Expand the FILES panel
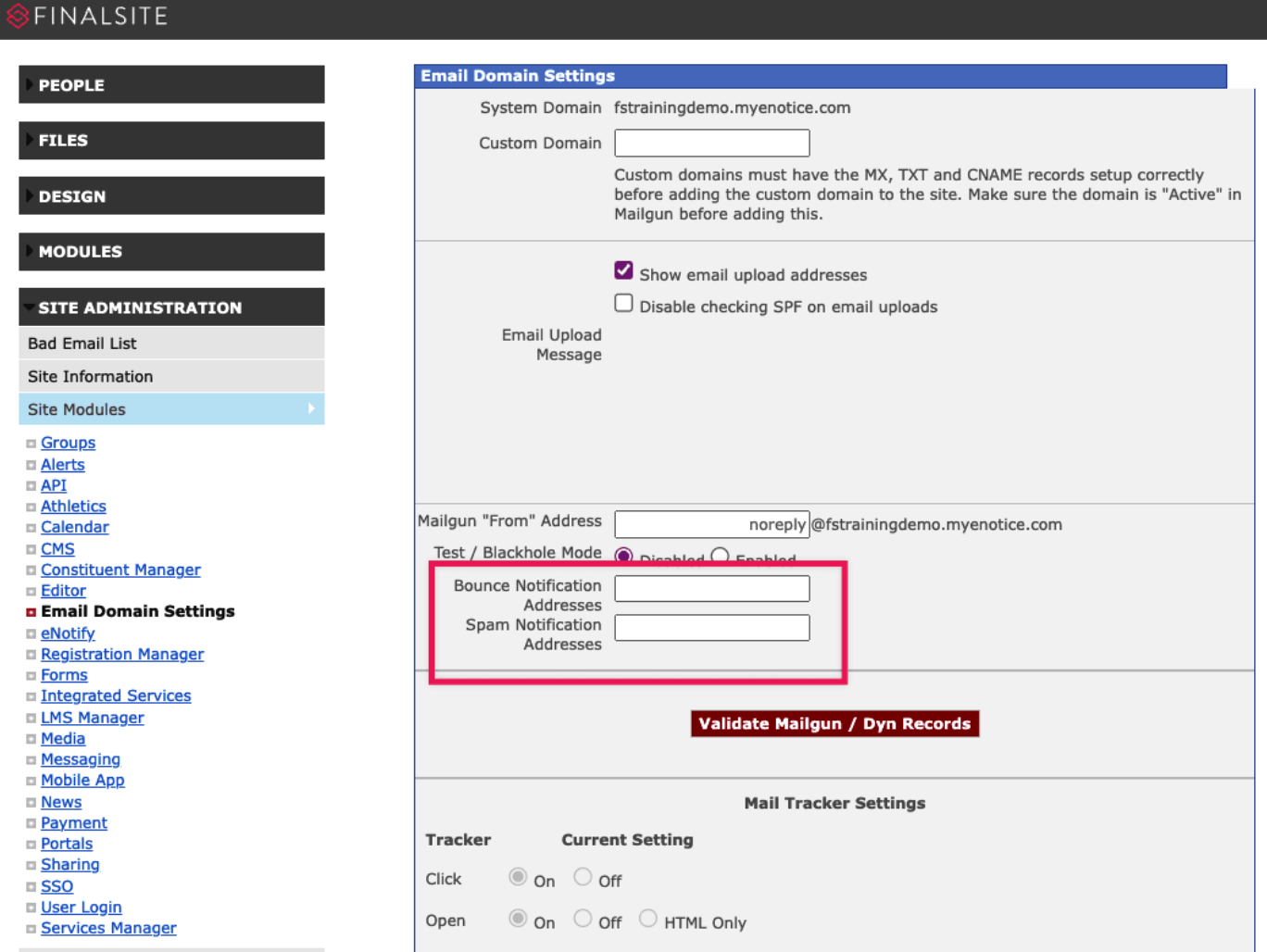 point(170,140)
